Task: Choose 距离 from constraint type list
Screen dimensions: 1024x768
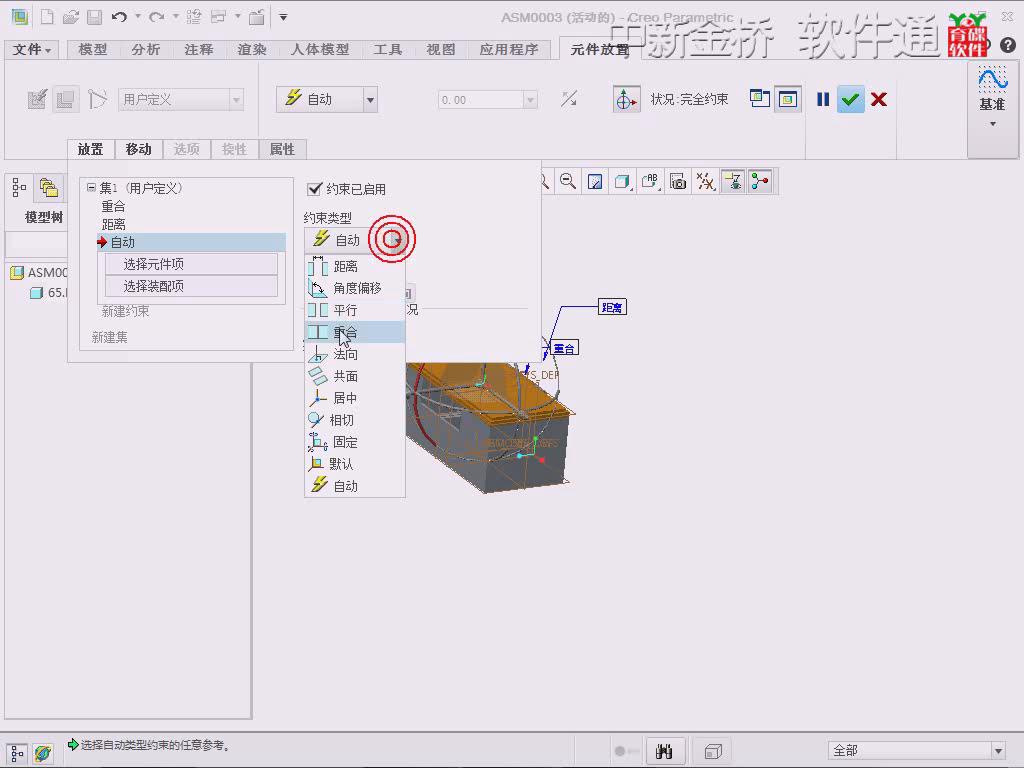Action: (x=355, y=266)
